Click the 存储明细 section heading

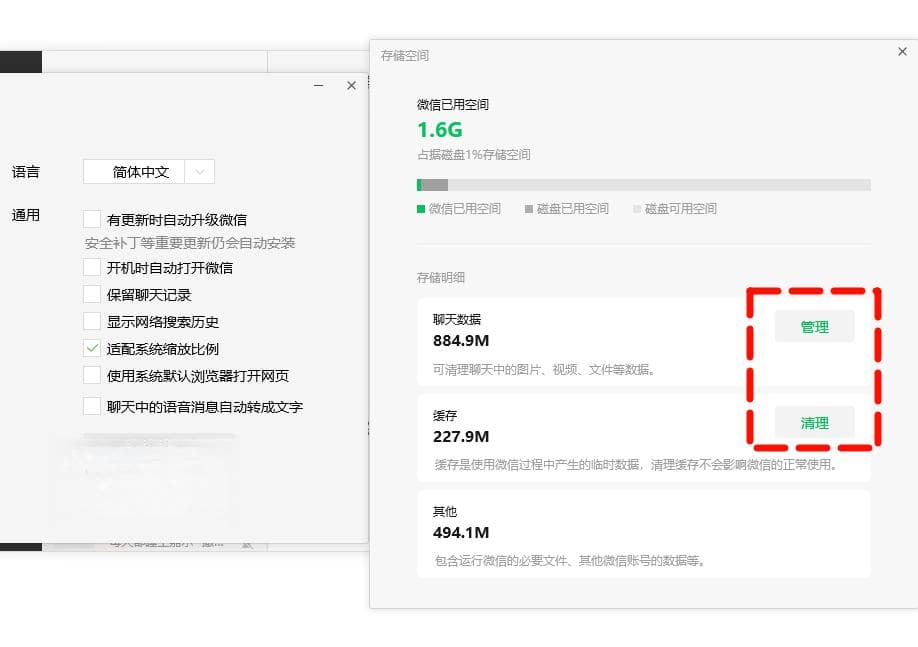(440, 278)
